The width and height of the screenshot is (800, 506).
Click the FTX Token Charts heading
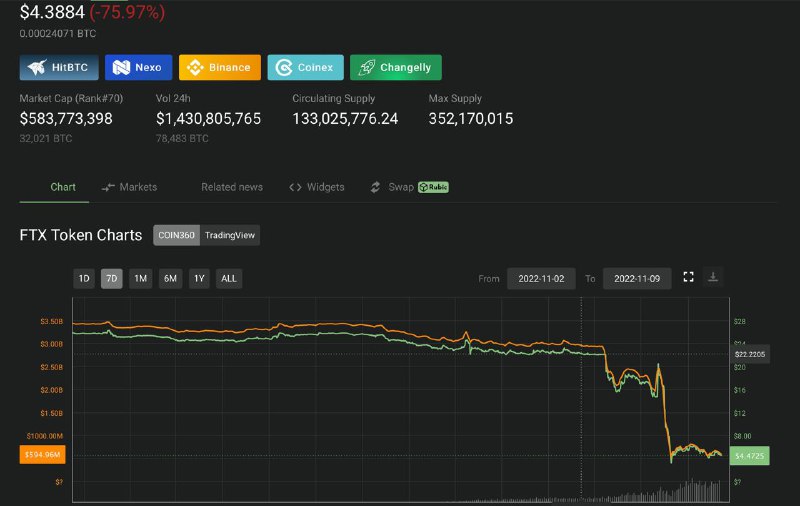pyautogui.click(x=81, y=235)
